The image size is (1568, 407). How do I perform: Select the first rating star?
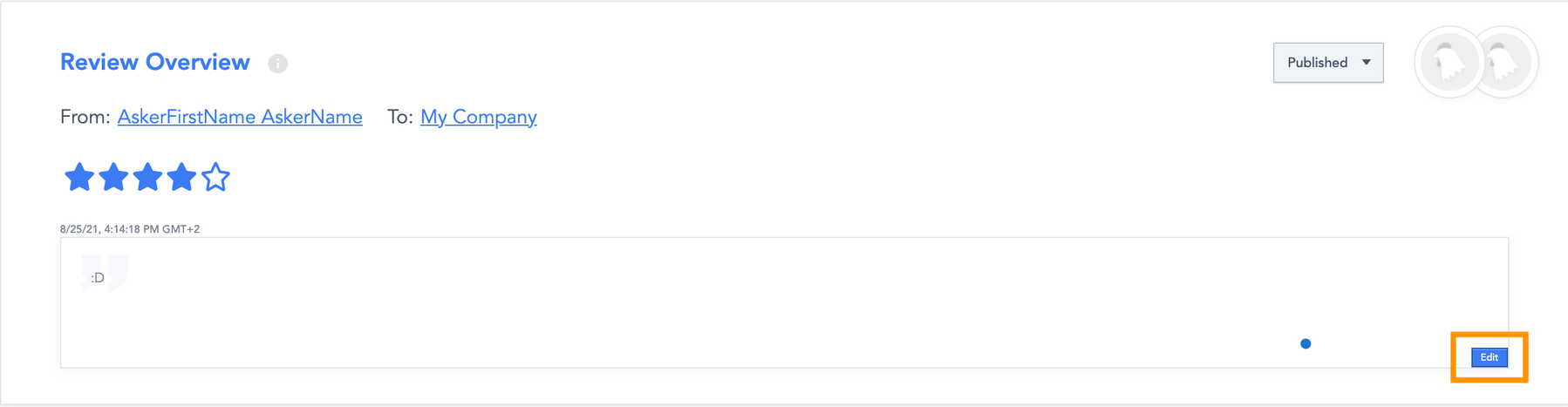click(79, 178)
